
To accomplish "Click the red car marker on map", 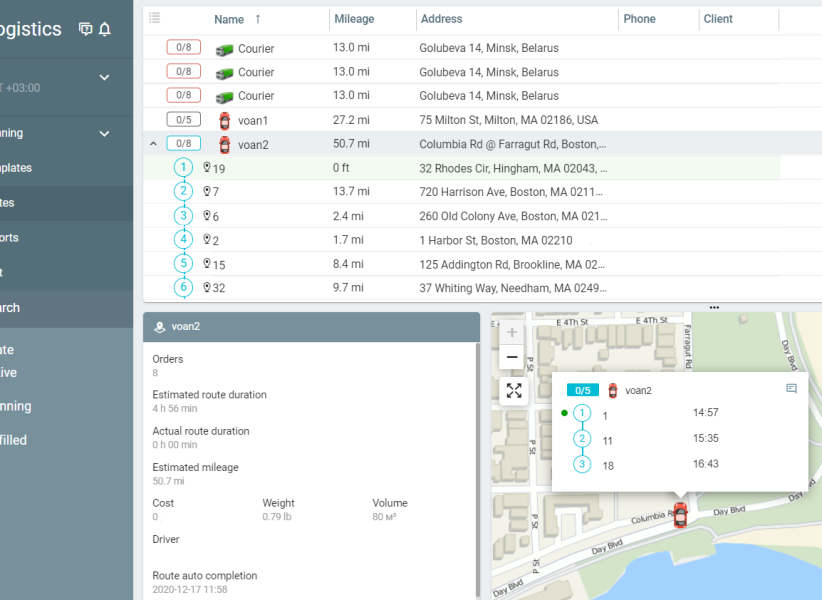I will 680,515.
